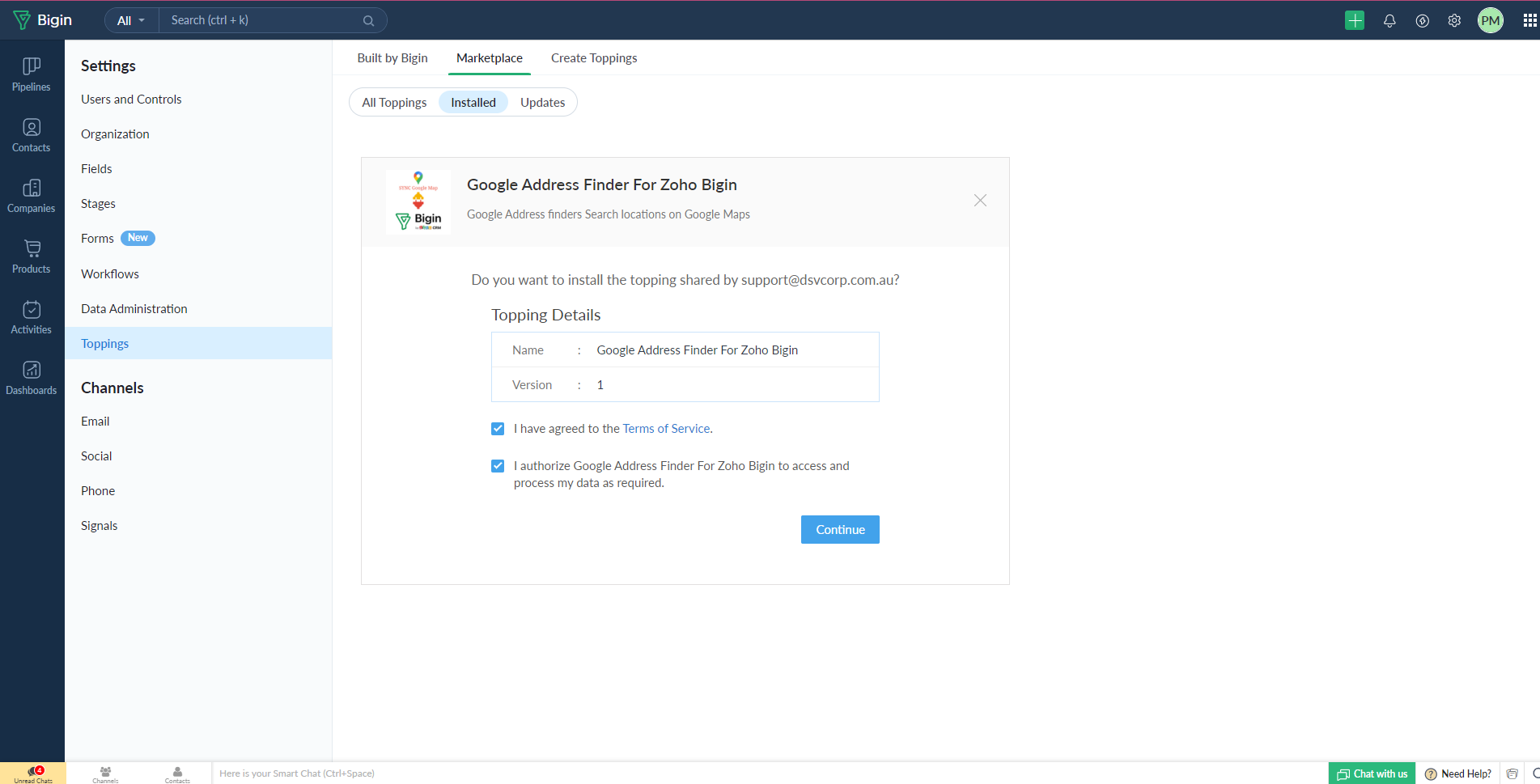Expand the All search-scope dropdown
Screen dimensions: 1540x784
pos(131,20)
